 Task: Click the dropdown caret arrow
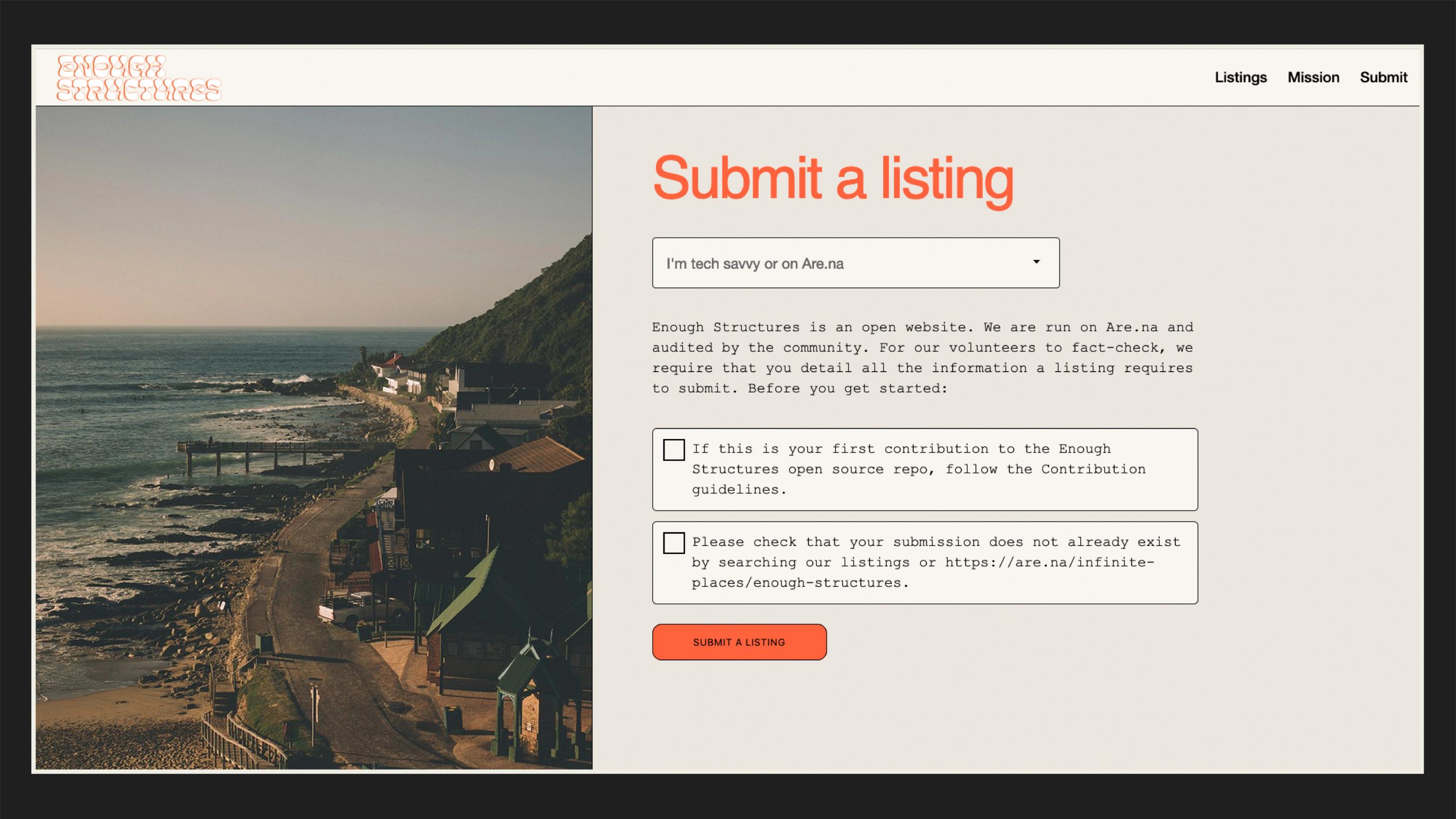click(1036, 262)
